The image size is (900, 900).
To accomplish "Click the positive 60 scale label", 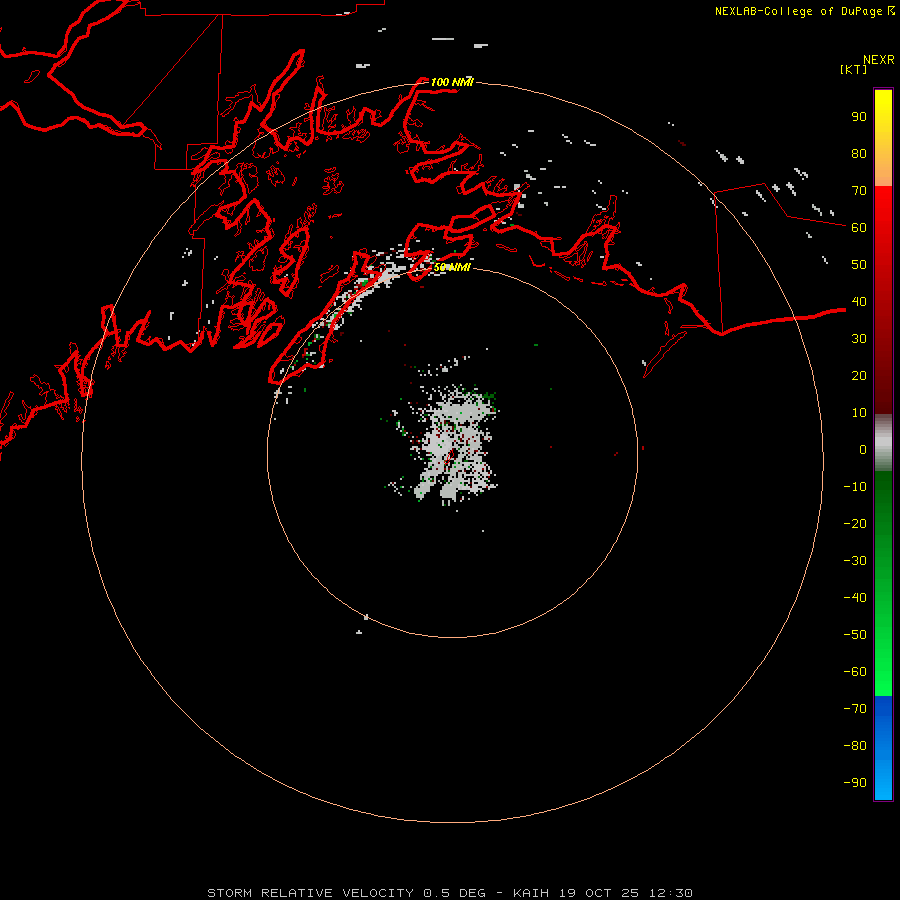I will (859, 227).
